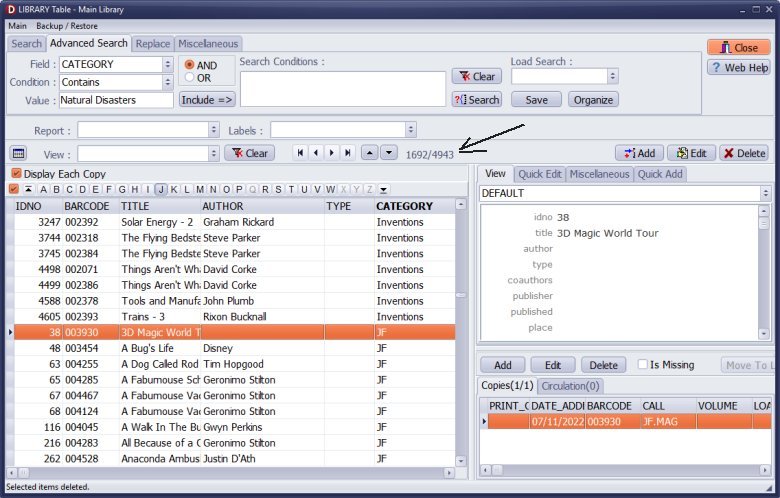Open the Copies(1/1) tab
Image resolution: width=780 pixels, height=498 pixels.
pyautogui.click(x=507, y=386)
